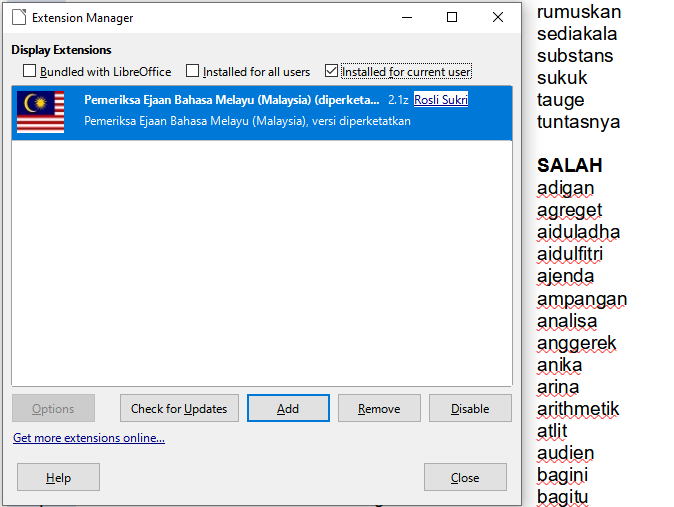Click extension description 'versi diperketatkan'
The image size is (674, 507).
(x=361, y=121)
